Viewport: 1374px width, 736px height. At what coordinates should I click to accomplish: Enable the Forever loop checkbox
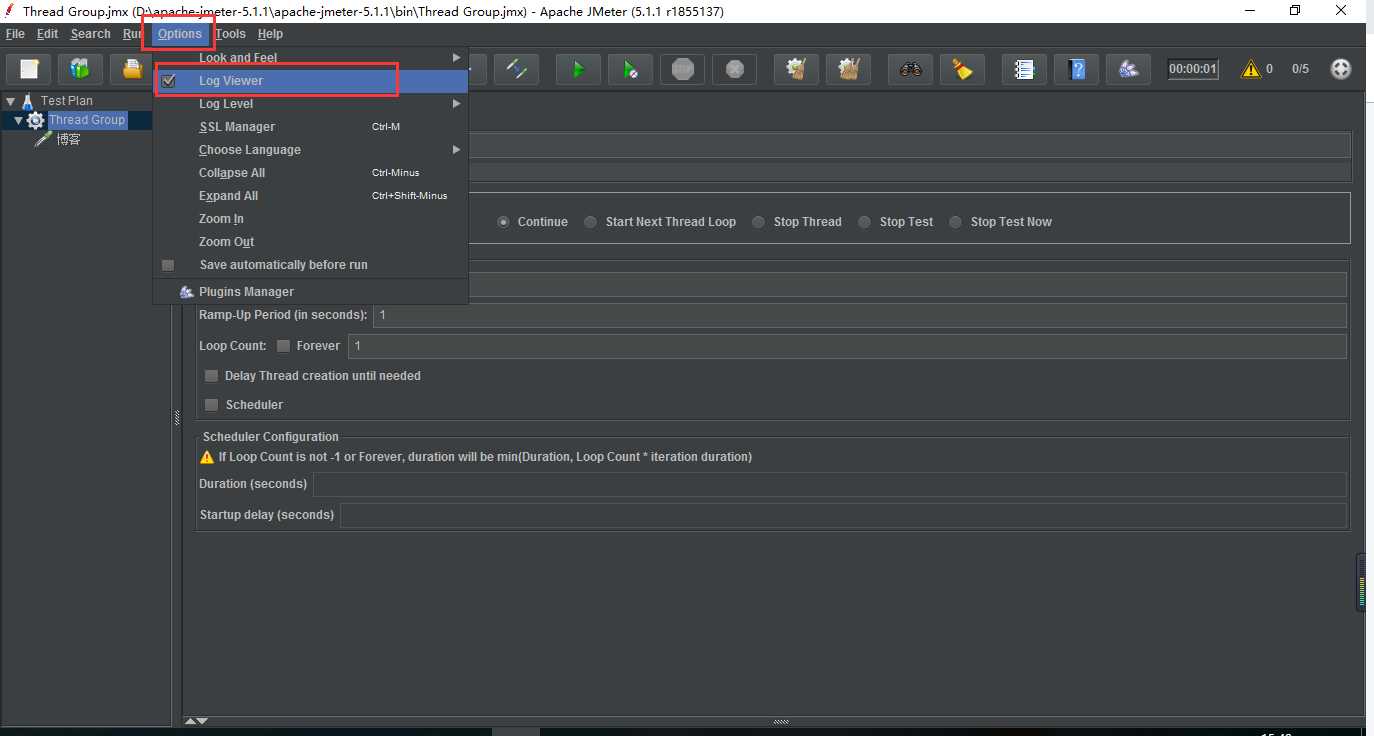tap(284, 346)
